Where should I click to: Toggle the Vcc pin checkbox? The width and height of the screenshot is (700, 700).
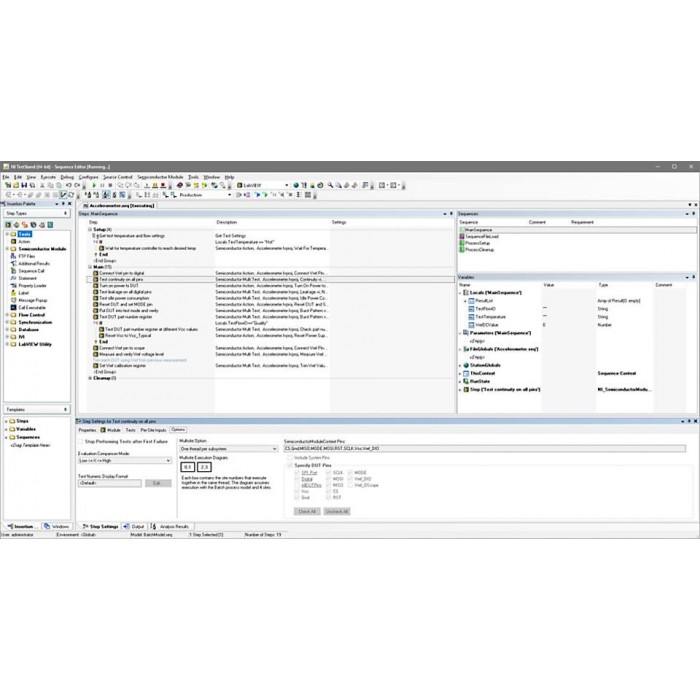[297, 491]
